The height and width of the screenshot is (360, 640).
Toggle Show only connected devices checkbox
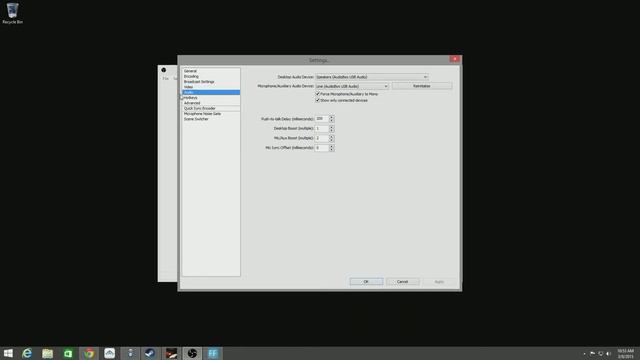click(318, 100)
